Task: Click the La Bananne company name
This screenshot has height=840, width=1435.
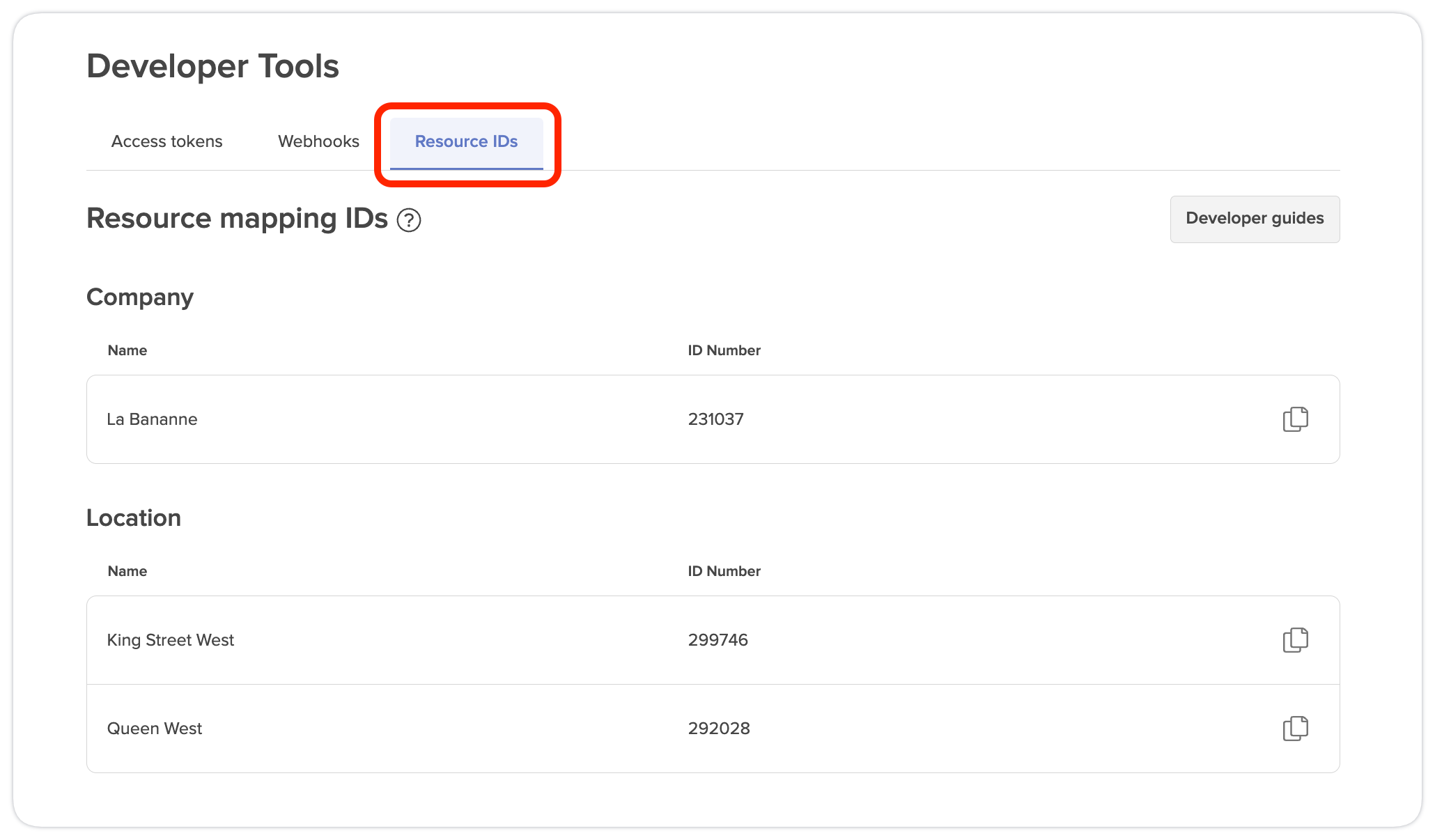Action: click(152, 419)
